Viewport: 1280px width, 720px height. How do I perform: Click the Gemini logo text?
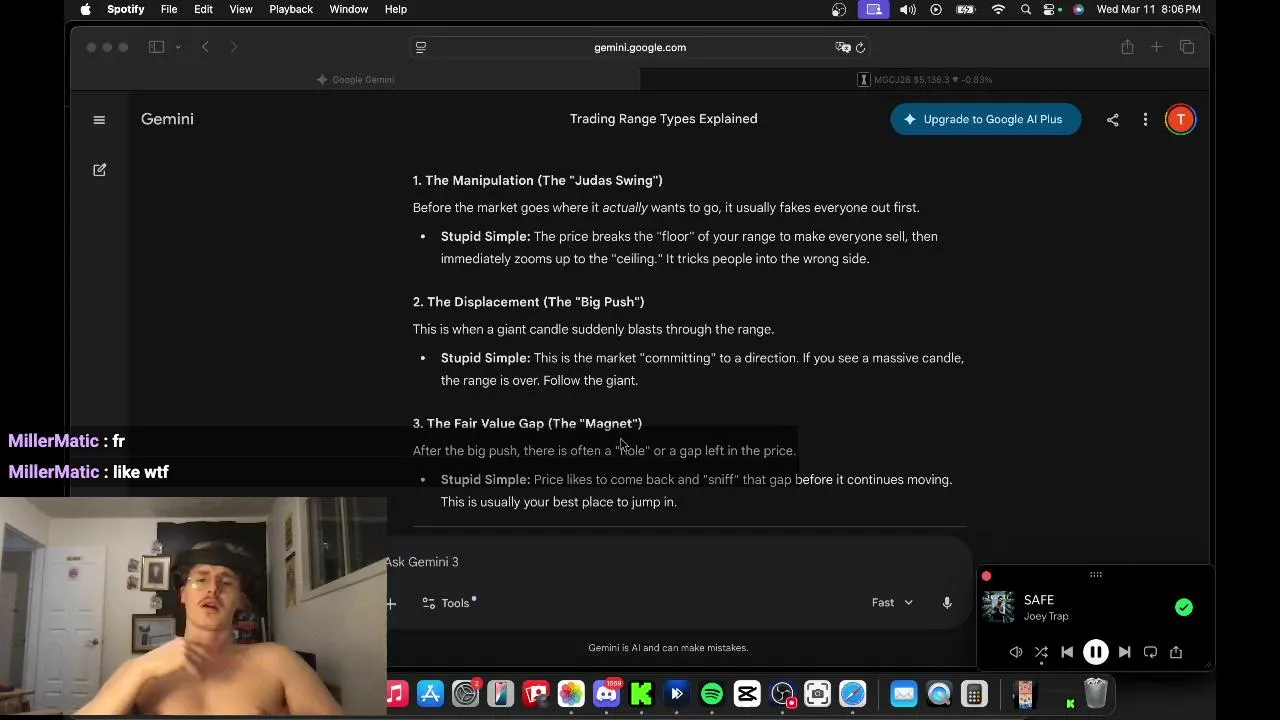[167, 119]
